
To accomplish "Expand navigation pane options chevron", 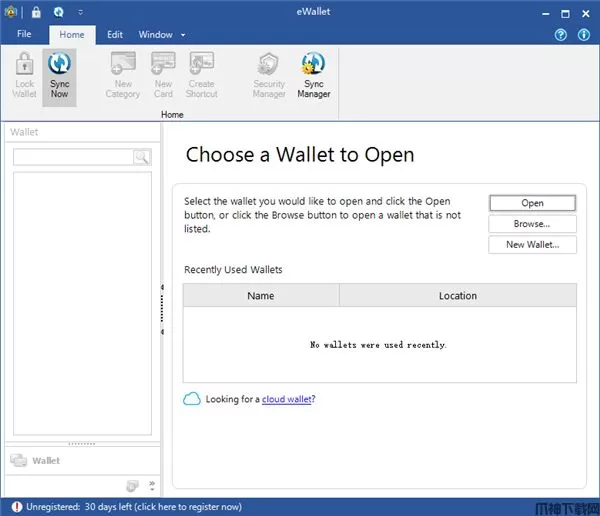I will [152, 485].
